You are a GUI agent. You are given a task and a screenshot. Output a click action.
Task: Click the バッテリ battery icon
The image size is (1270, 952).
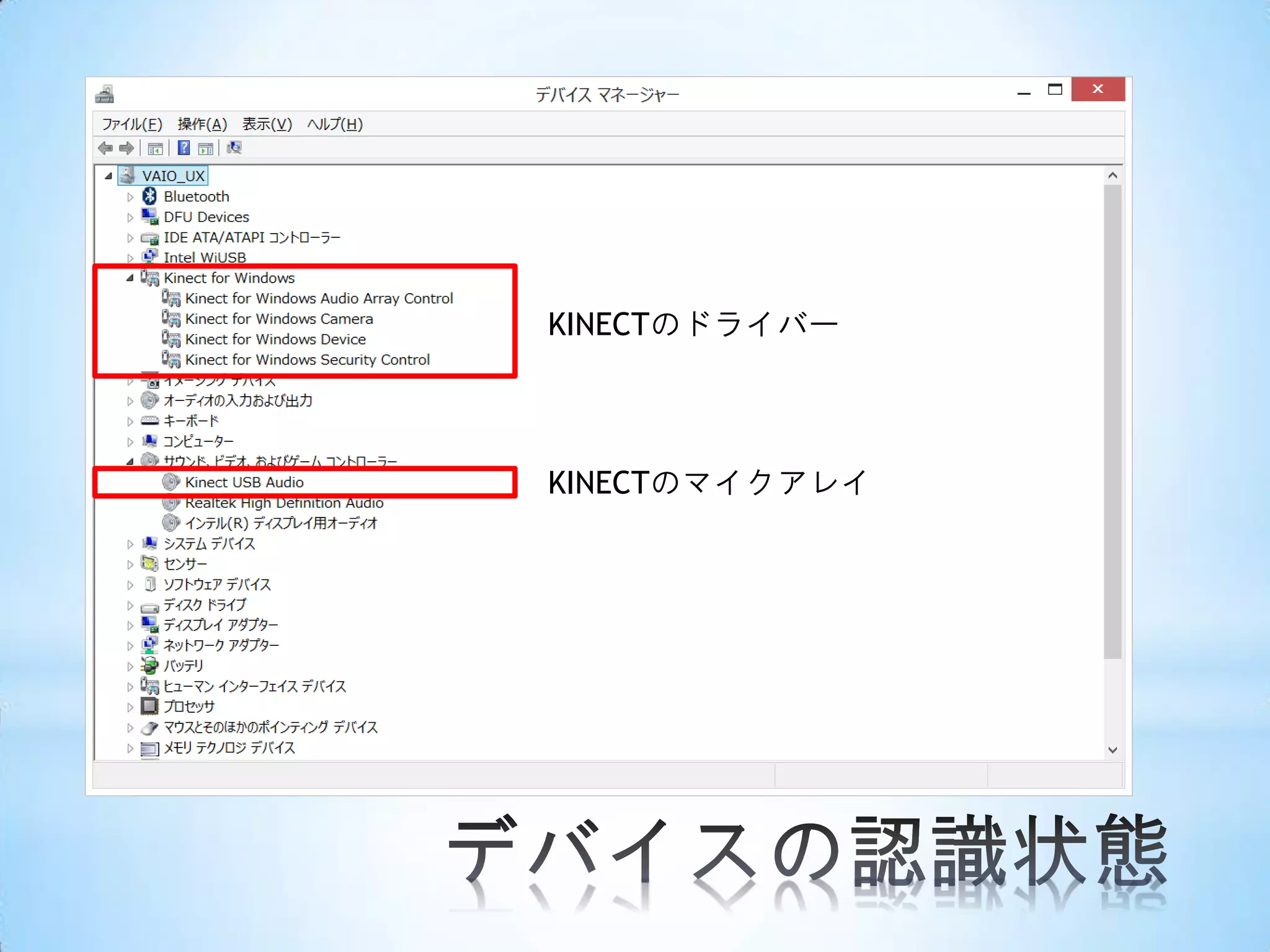click(149, 666)
